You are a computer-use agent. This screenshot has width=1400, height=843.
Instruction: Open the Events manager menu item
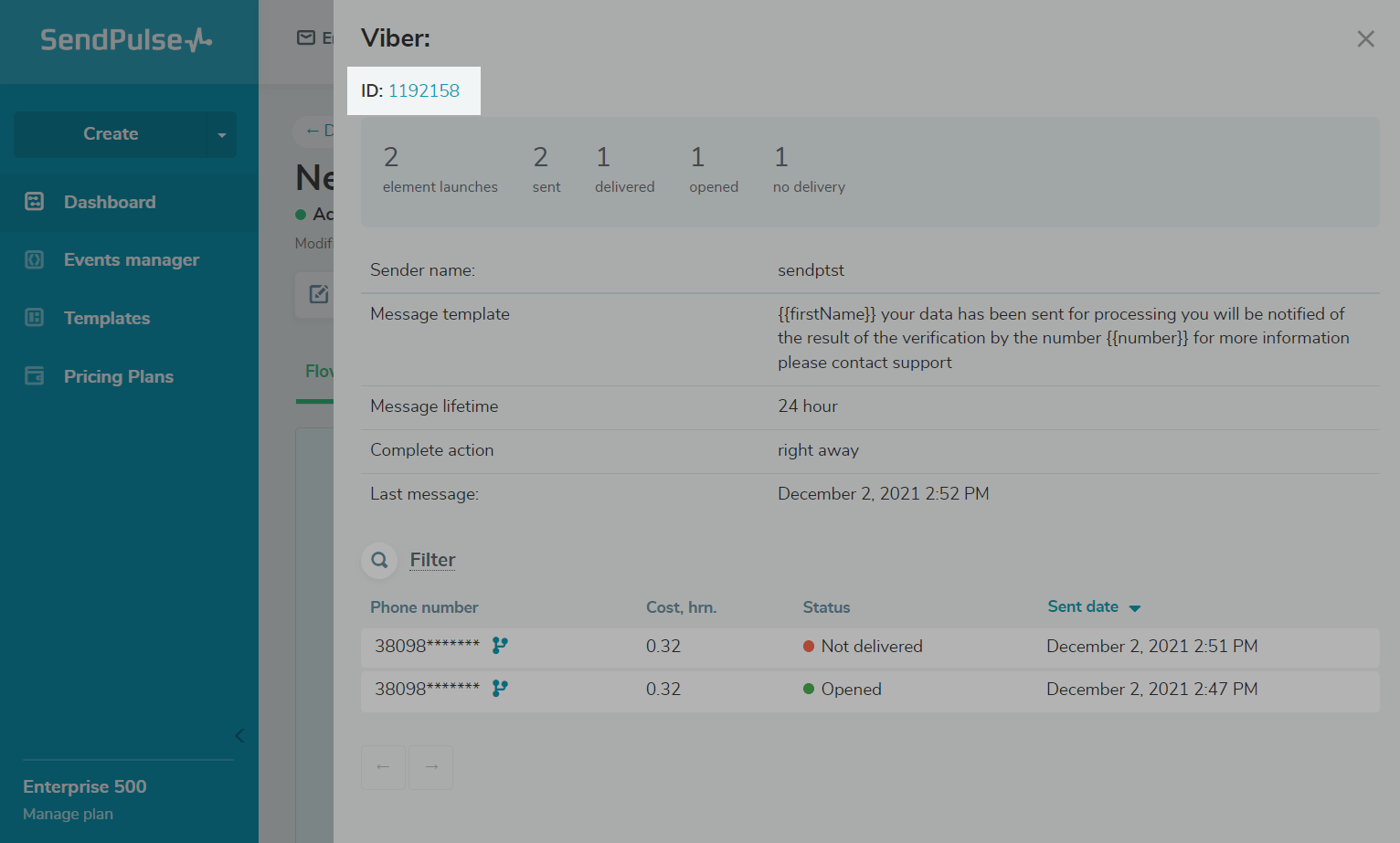point(131,260)
